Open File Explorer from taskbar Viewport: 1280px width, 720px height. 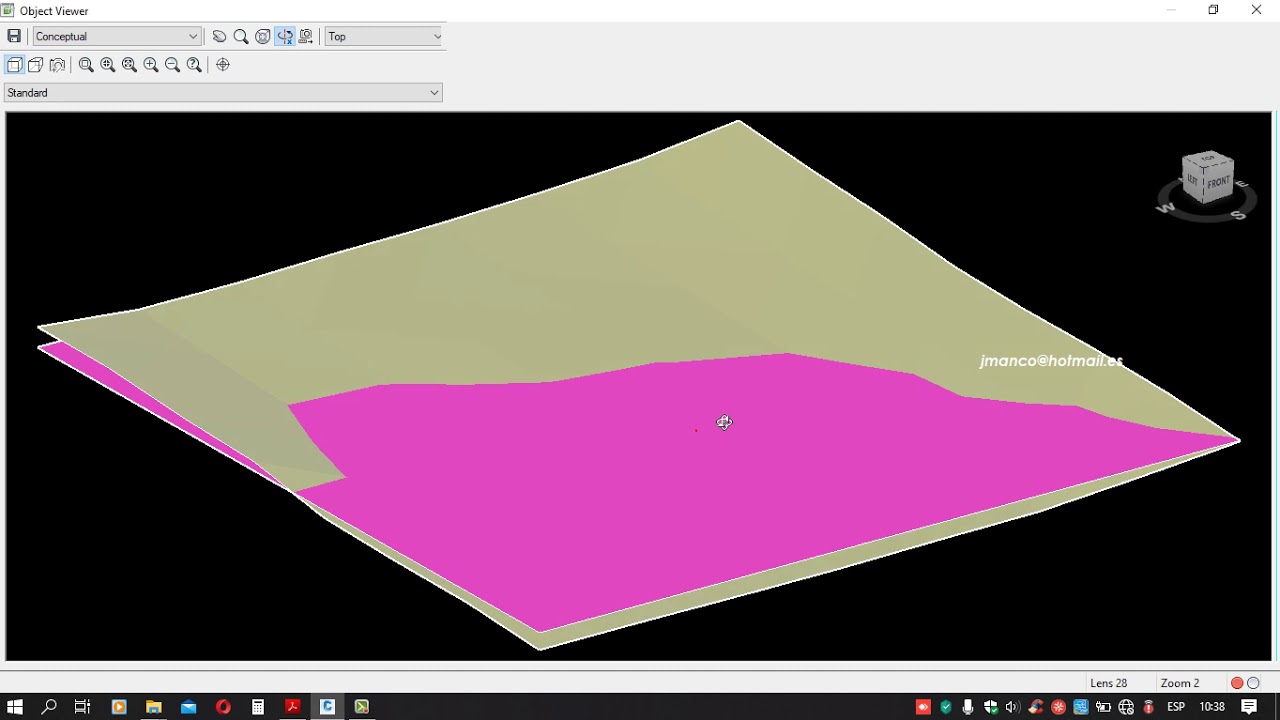[154, 707]
